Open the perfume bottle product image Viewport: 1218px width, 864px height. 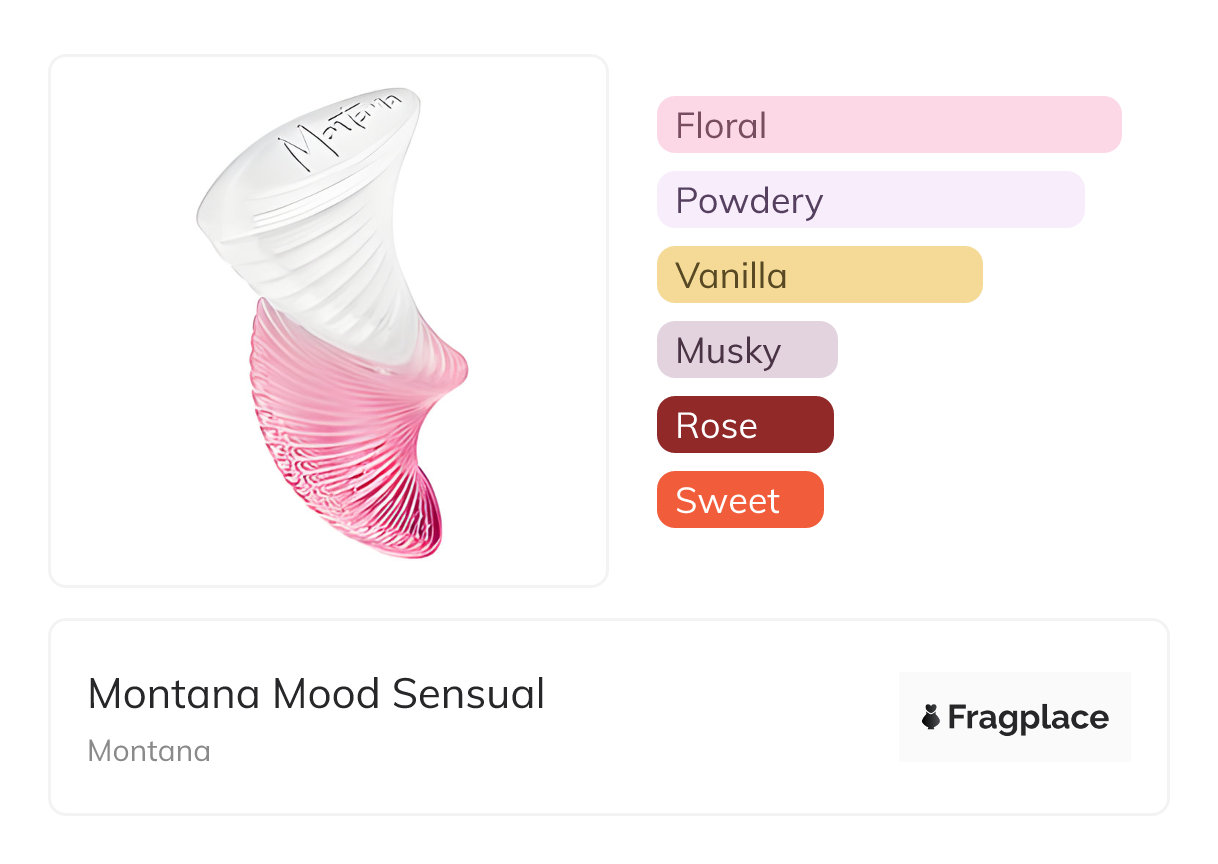click(328, 320)
